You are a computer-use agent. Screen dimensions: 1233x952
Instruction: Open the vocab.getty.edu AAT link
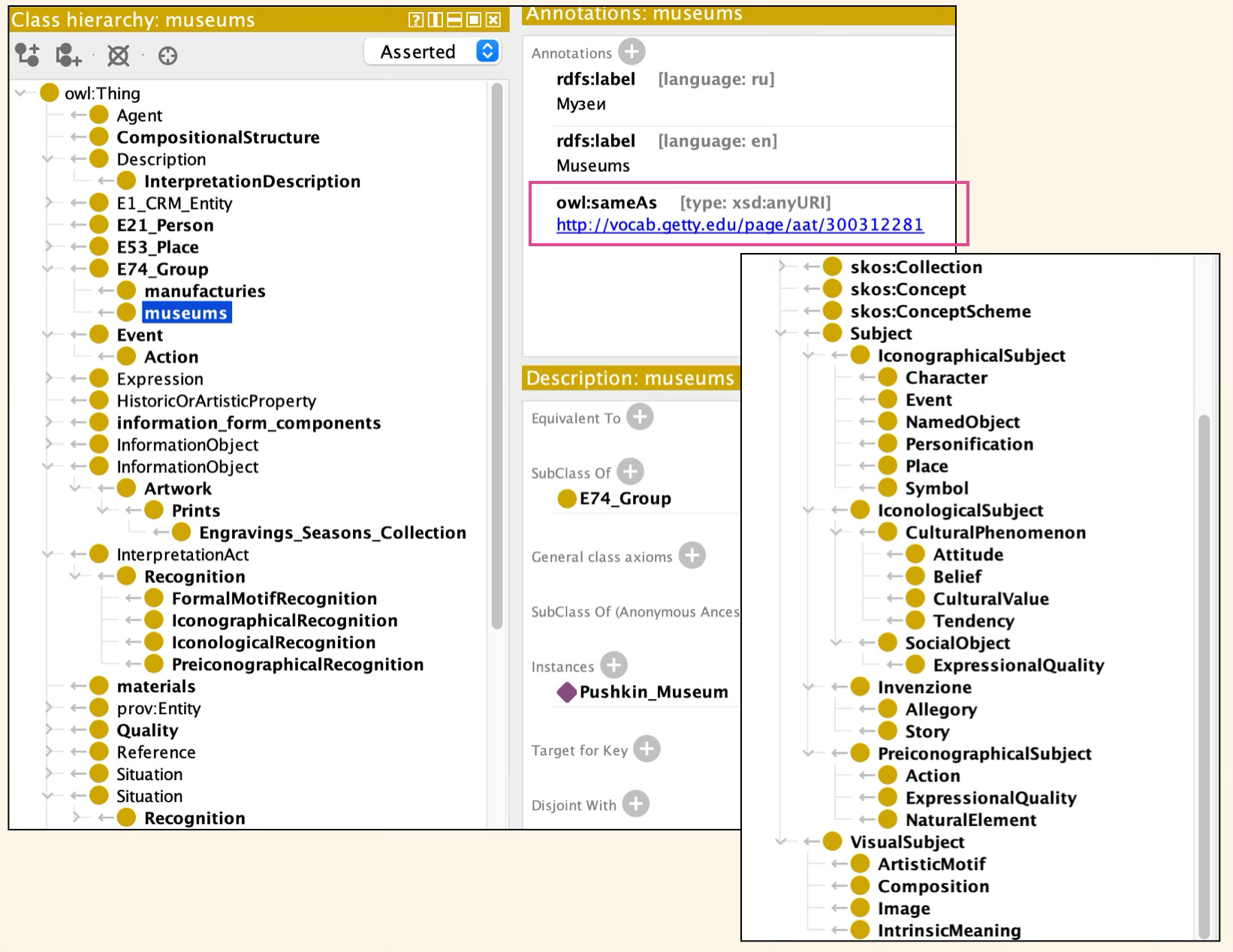pos(739,224)
